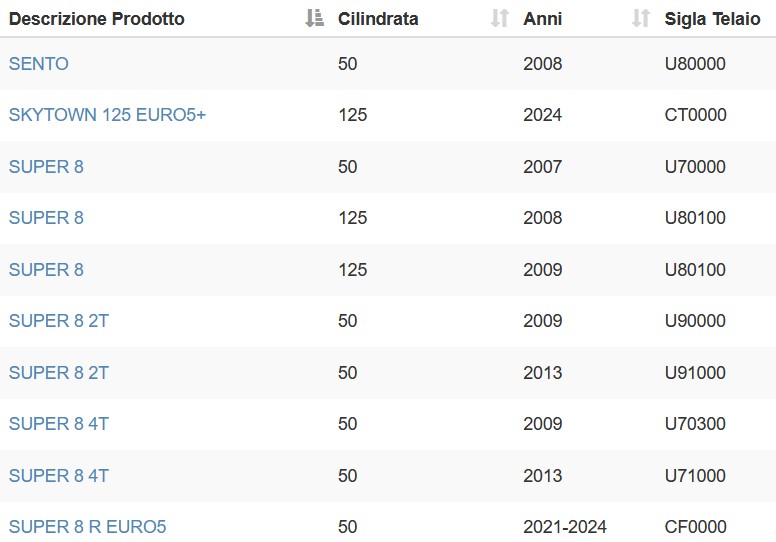The image size is (776, 542).
Task: Open SUPER 8 4T 2013 link
Action: [58, 476]
